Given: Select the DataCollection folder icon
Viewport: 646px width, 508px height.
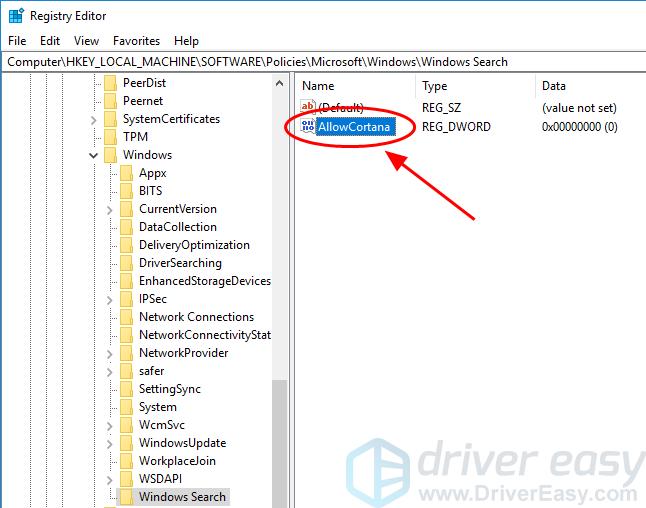Looking at the screenshot, I should pos(126,227).
